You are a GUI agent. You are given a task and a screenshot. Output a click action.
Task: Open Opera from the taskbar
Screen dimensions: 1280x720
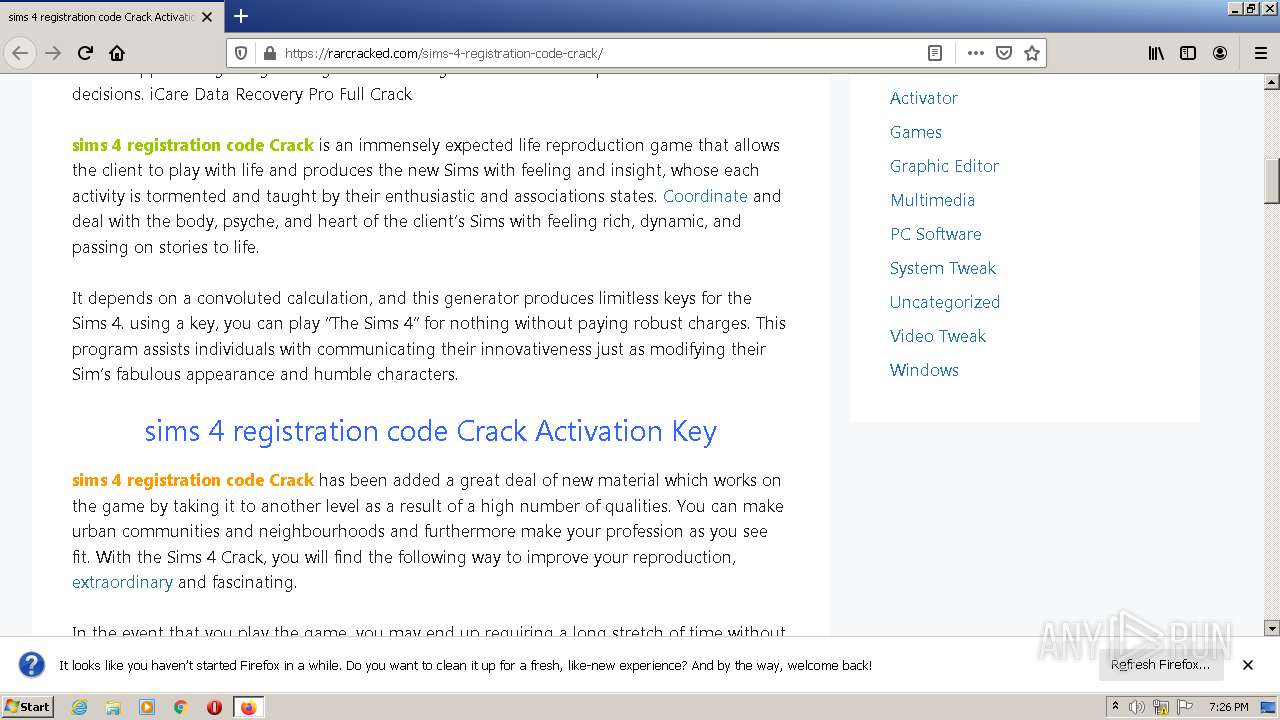coord(214,707)
